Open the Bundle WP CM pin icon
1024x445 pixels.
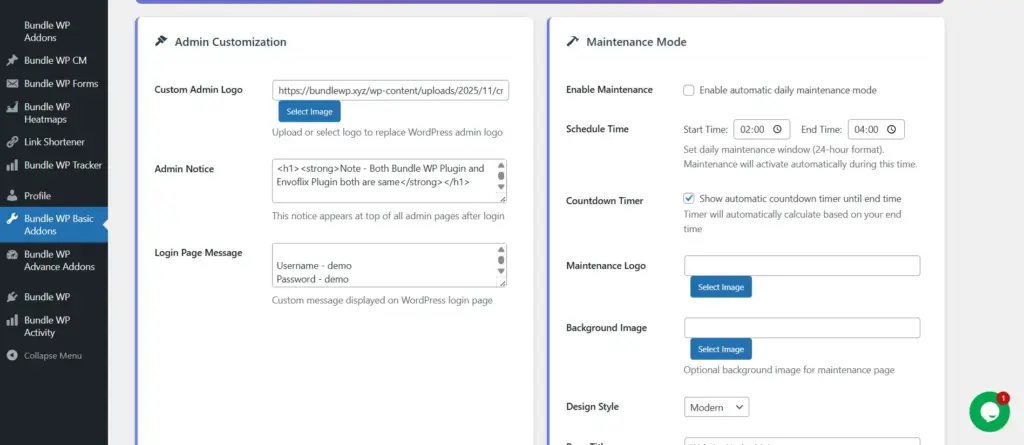tap(12, 60)
